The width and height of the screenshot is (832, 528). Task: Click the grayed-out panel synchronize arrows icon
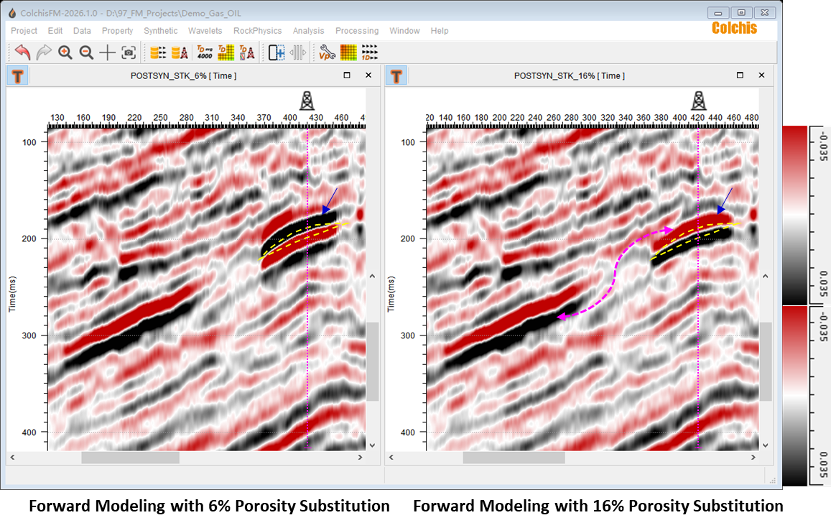[x=298, y=52]
